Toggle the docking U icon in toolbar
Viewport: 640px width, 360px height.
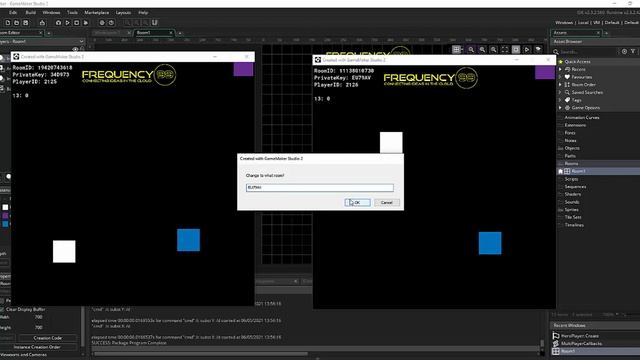155,23
